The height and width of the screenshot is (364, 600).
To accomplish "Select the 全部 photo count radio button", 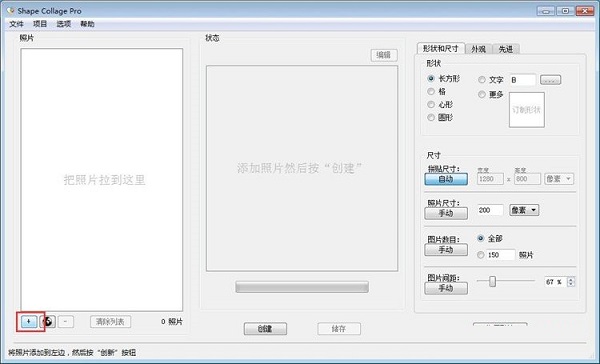I will [481, 238].
